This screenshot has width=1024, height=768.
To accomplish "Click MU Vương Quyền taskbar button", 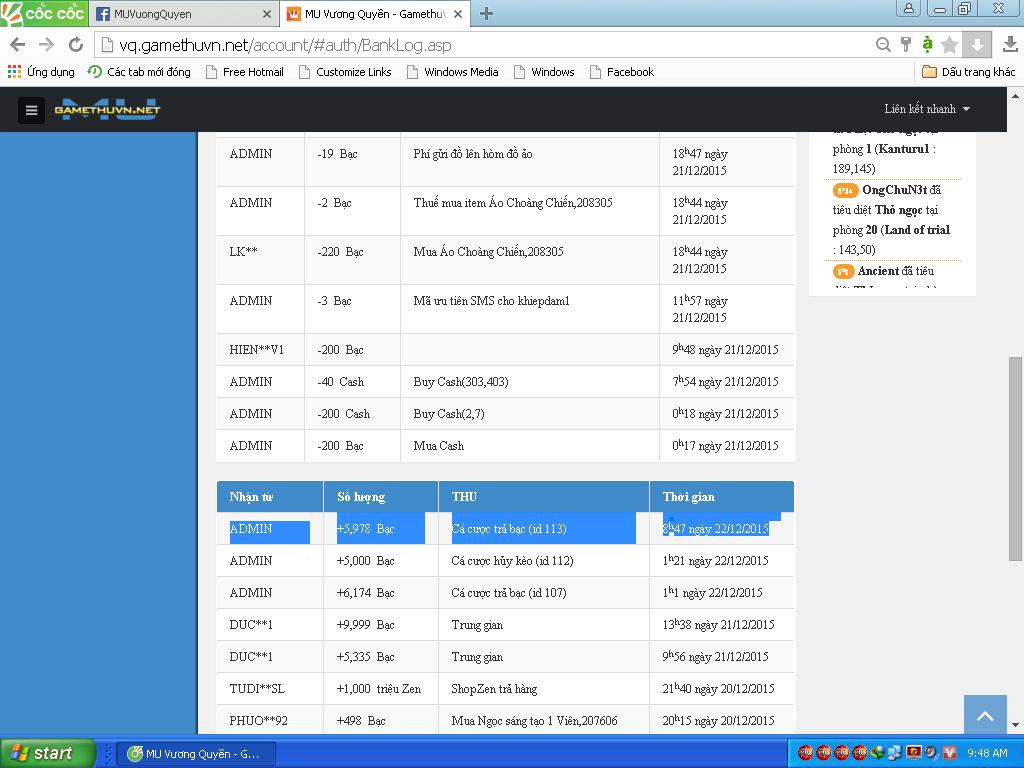I will 196,754.
